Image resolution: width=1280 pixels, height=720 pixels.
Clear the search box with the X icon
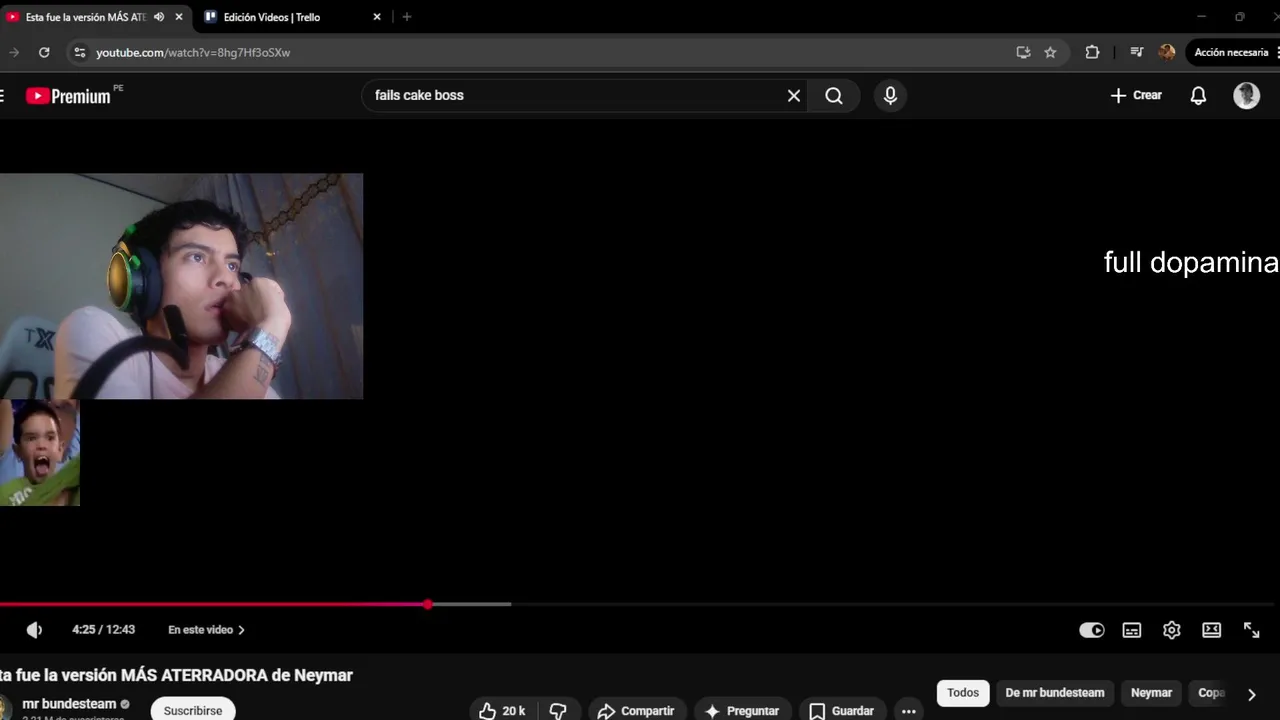[794, 96]
